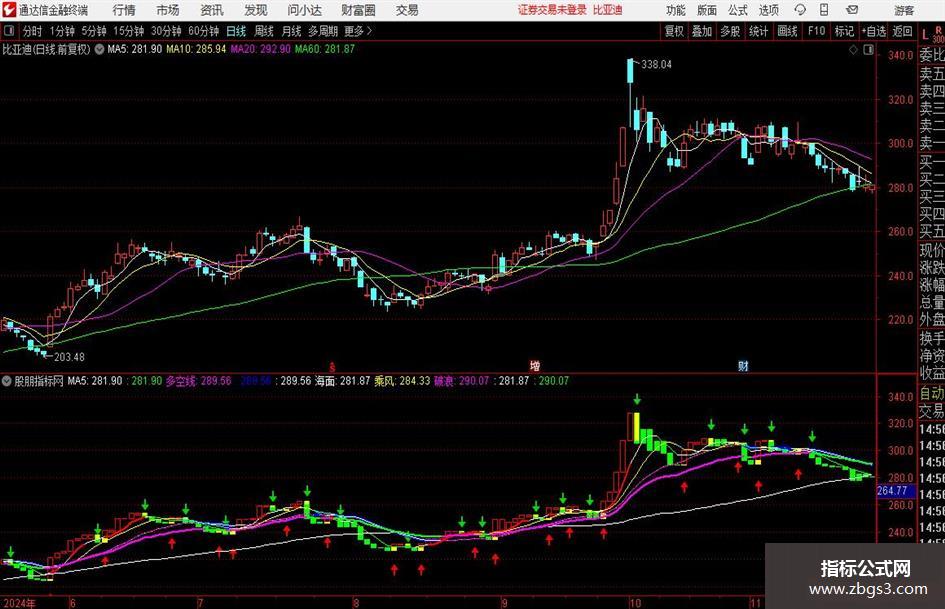Click the MA10: 285.94 label
This screenshot has height=609, width=945.
click(x=196, y=49)
